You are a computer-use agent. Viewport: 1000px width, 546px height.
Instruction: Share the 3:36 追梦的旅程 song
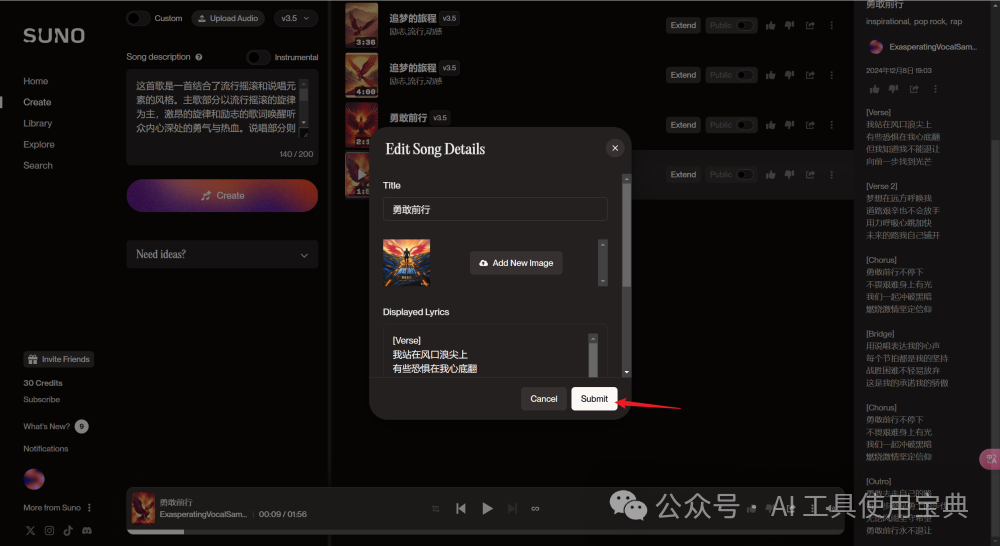[810, 26]
